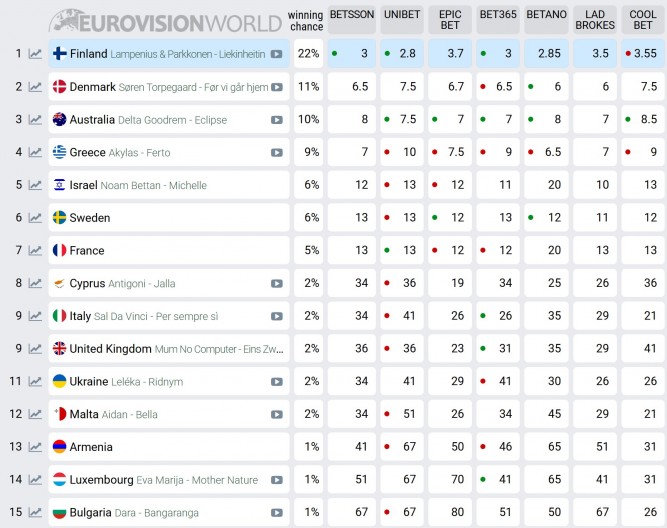Select the BETSSON column header
Image resolution: width=667 pixels, height=528 pixels.
pyautogui.click(x=351, y=14)
